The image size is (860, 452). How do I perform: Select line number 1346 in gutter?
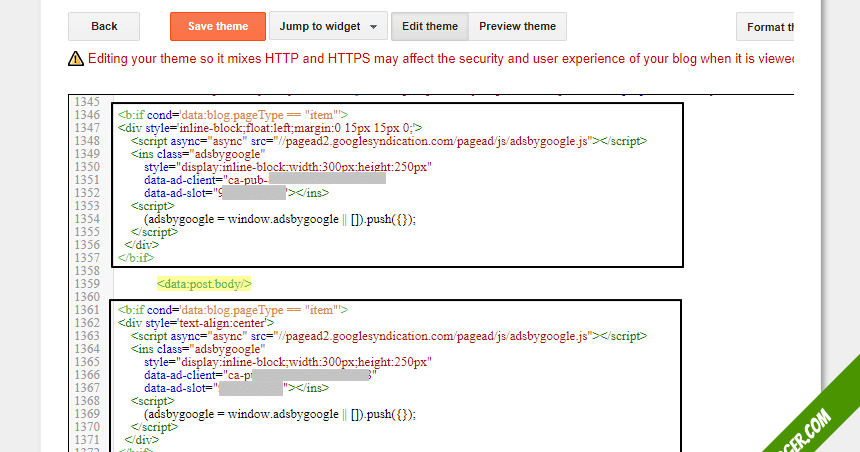pos(87,115)
